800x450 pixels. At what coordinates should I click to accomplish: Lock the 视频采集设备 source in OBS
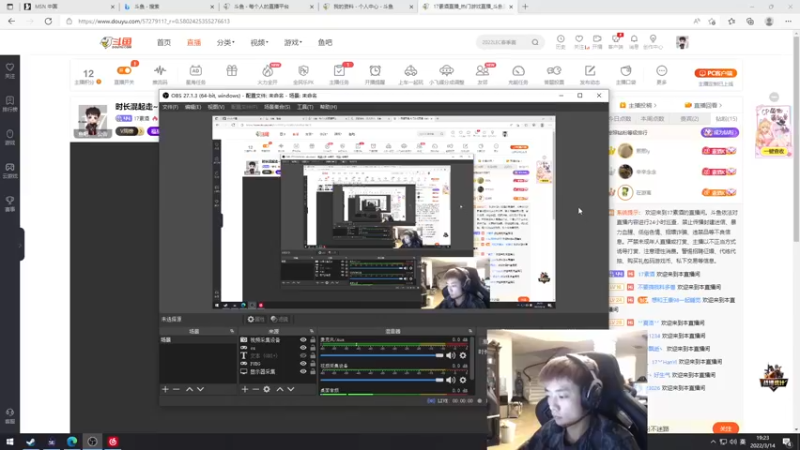click(312, 340)
